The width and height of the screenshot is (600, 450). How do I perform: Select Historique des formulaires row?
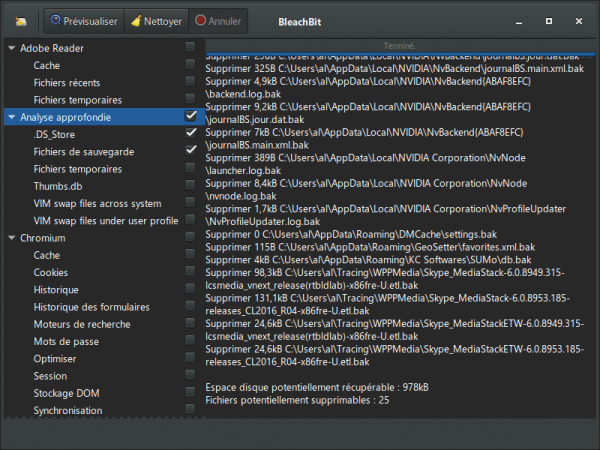tap(104, 307)
